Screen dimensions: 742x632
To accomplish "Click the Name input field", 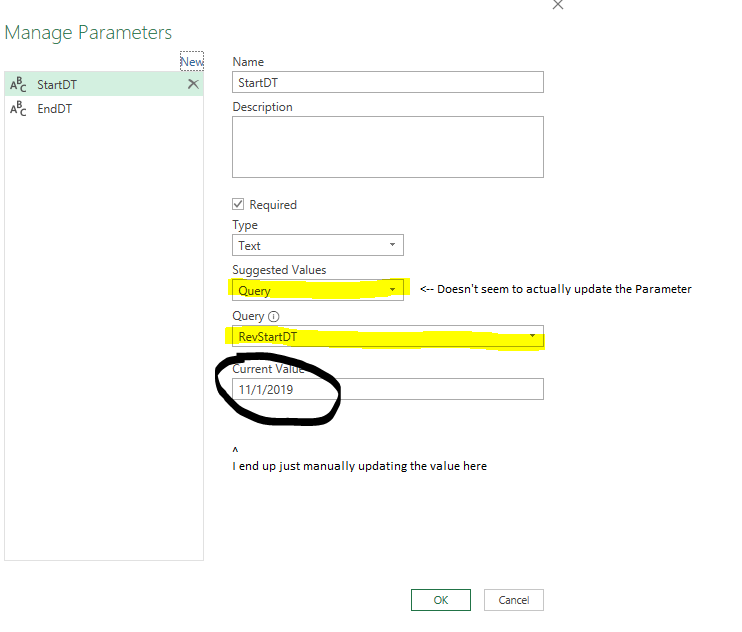I will pos(388,82).
